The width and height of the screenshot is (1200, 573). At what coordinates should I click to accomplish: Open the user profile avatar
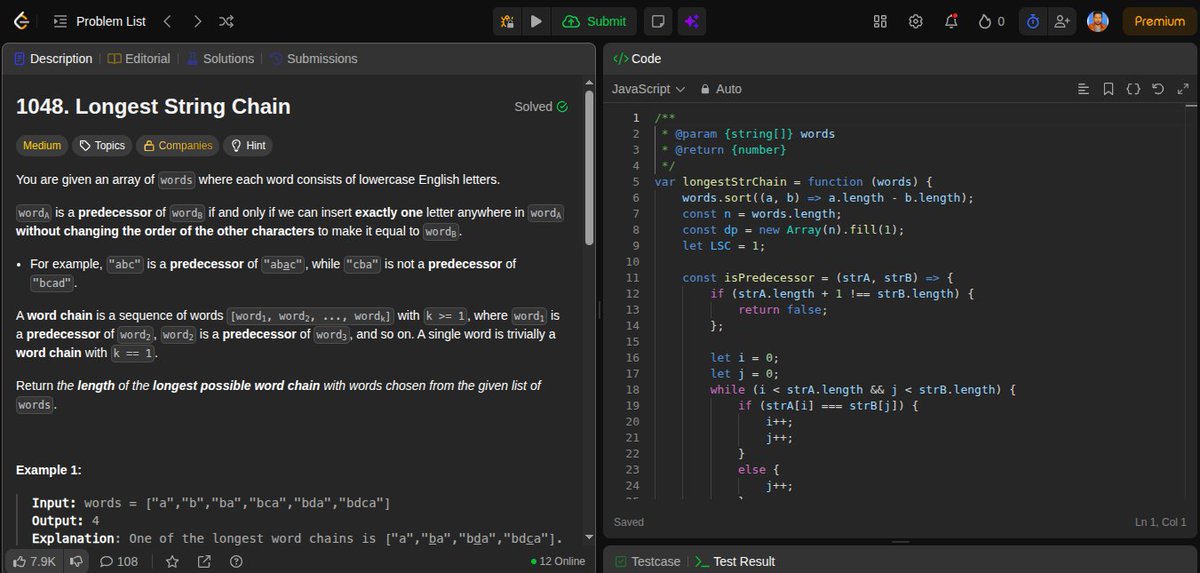[x=1098, y=21]
